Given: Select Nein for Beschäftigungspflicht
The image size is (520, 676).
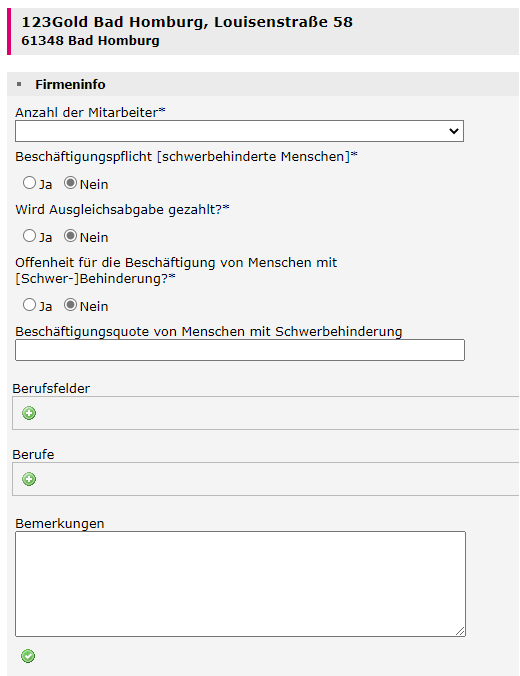Looking at the screenshot, I should [70, 183].
